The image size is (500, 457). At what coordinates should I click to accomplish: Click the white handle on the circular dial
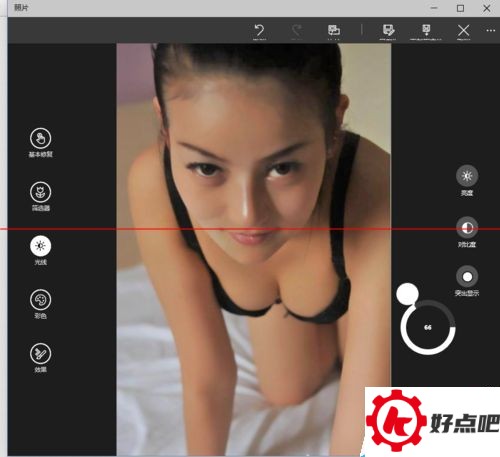click(x=407, y=294)
